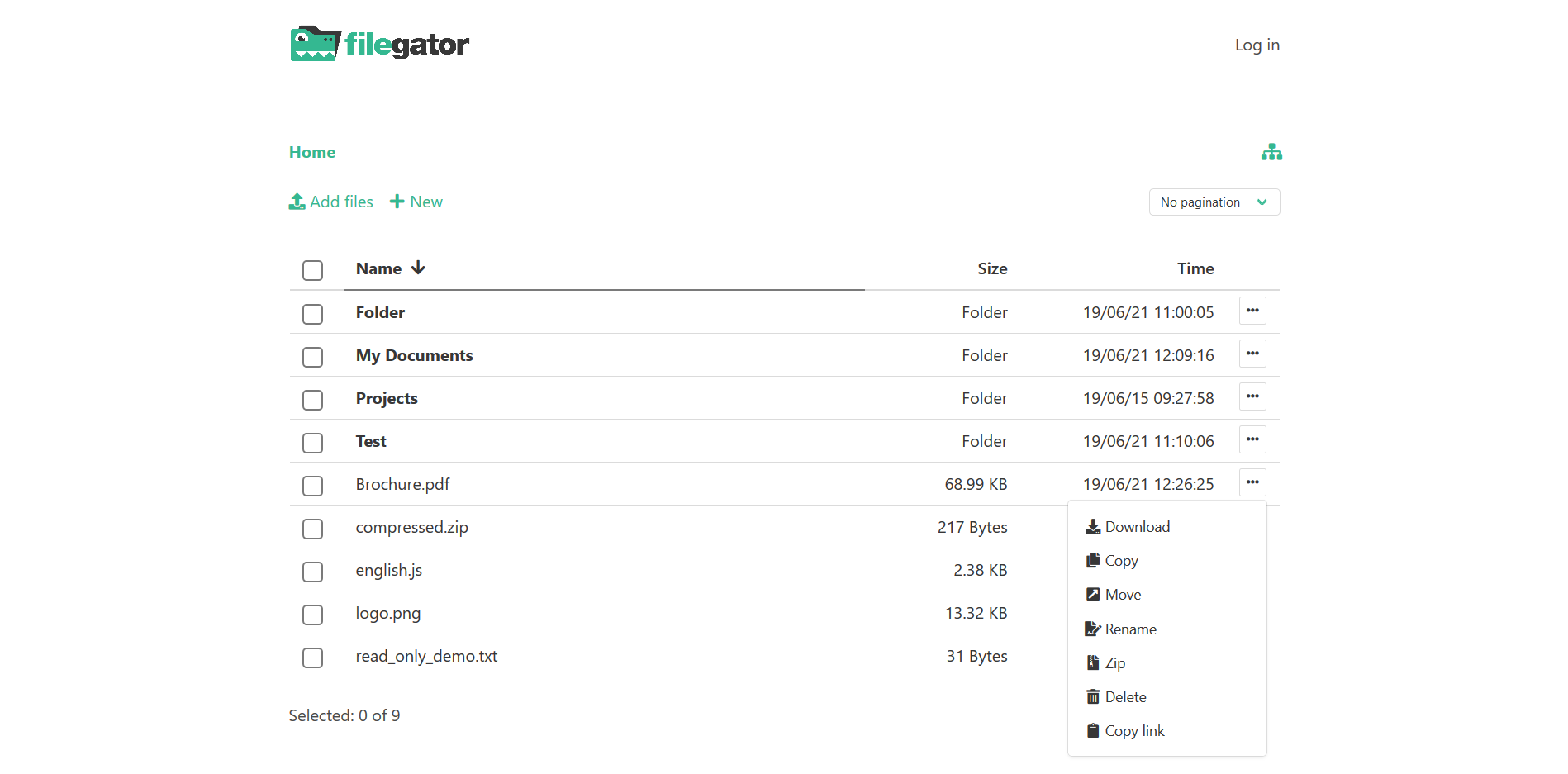
Task: Click the Add files upload icon
Action: tap(297, 202)
